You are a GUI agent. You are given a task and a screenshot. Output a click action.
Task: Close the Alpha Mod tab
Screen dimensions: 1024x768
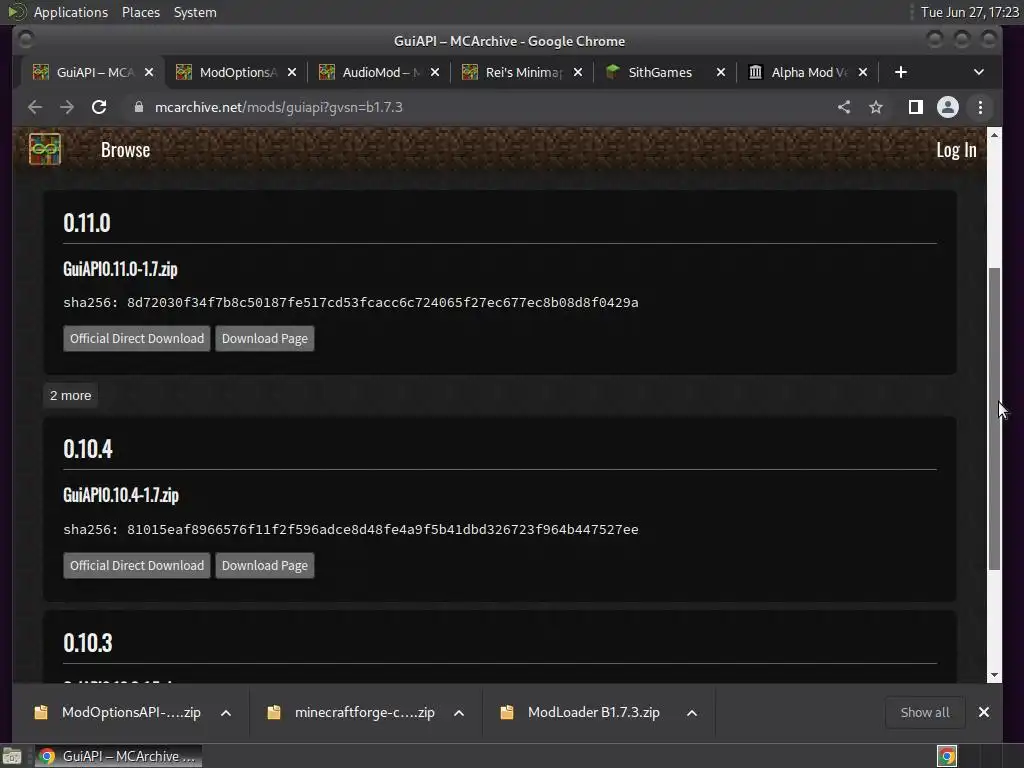863,72
